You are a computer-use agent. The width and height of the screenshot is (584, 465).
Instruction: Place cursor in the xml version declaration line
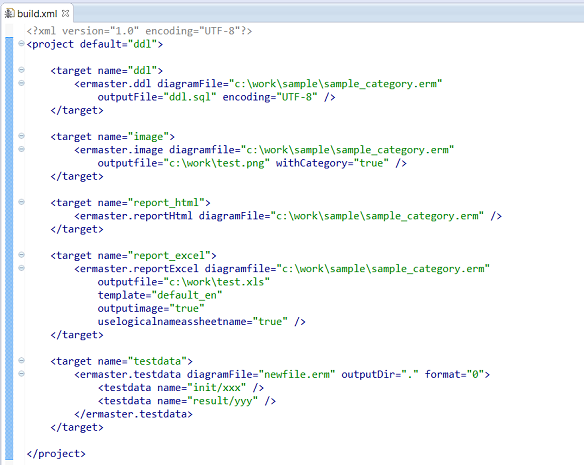(139, 31)
